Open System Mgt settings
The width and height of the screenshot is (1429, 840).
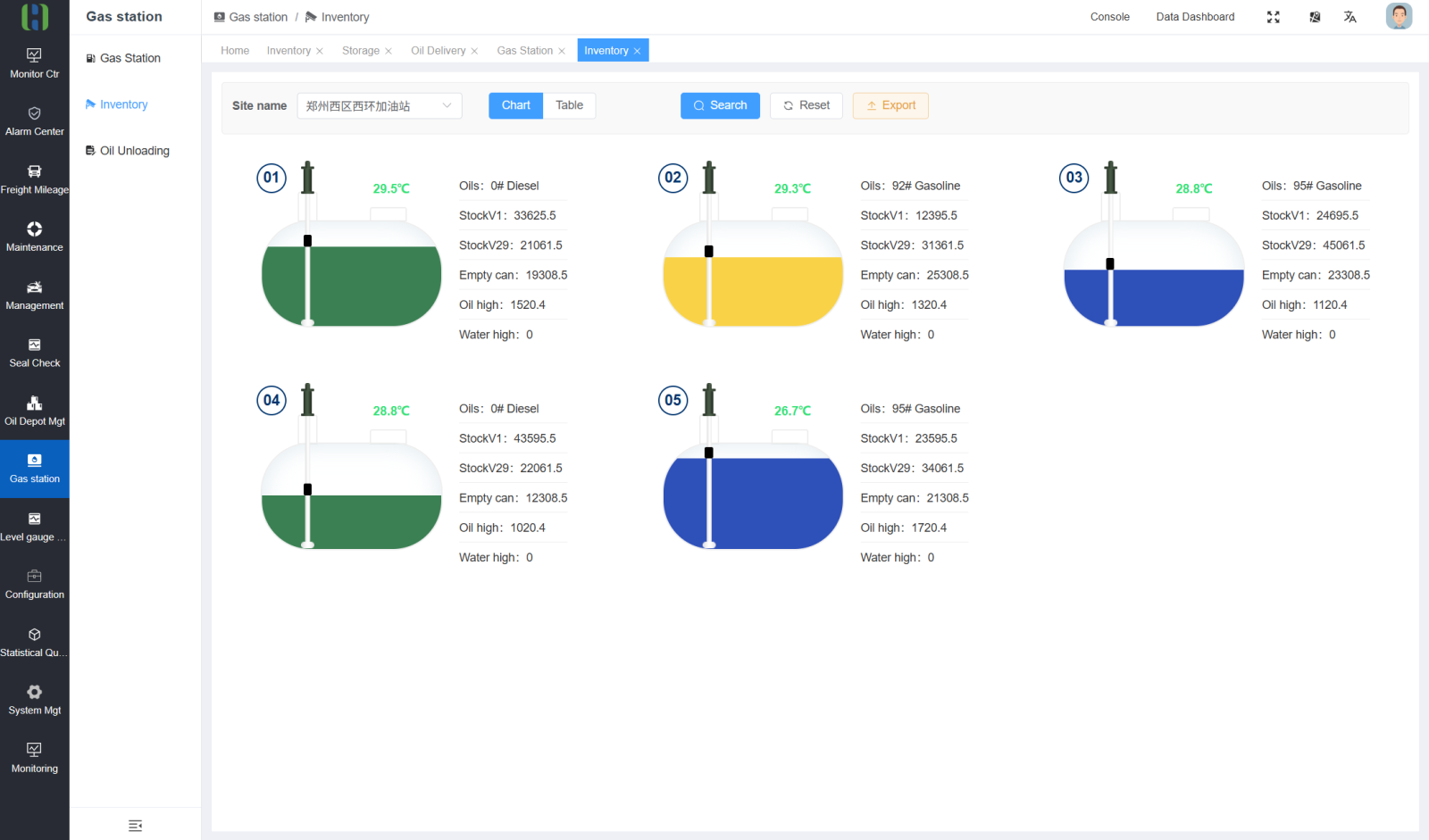[34, 701]
